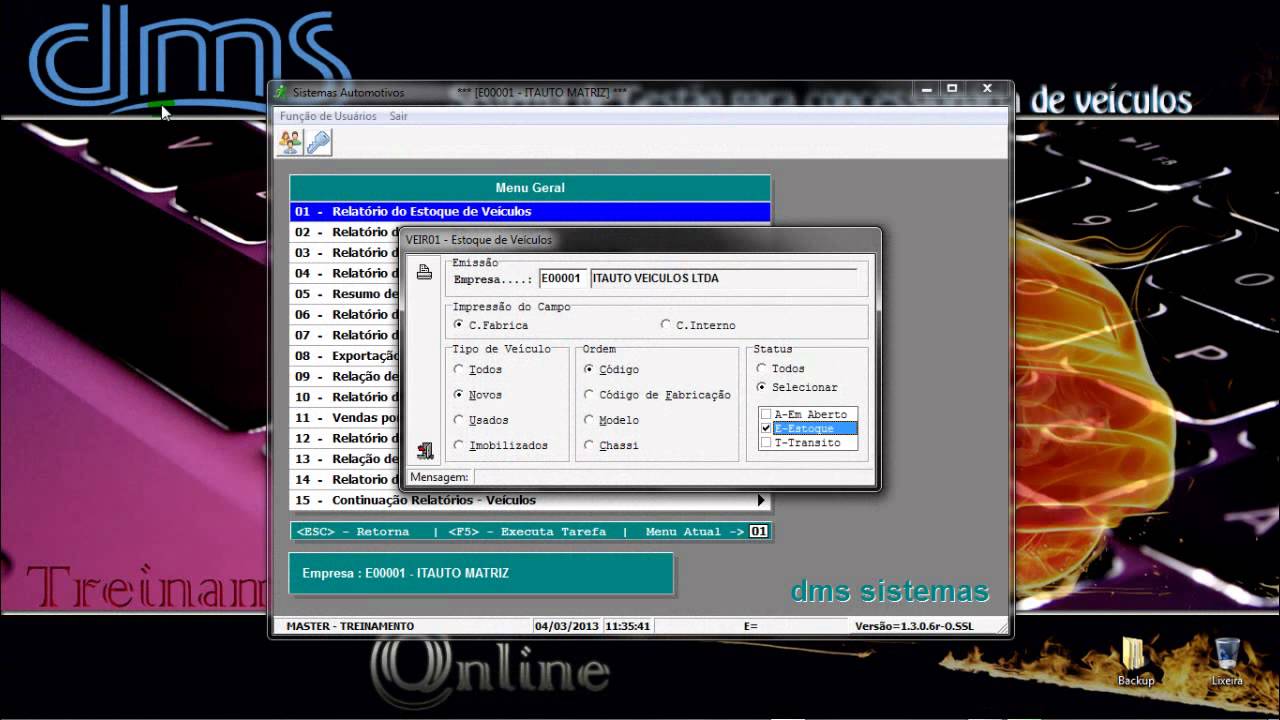Click the Sair menu
The image size is (1280, 720).
click(x=399, y=116)
